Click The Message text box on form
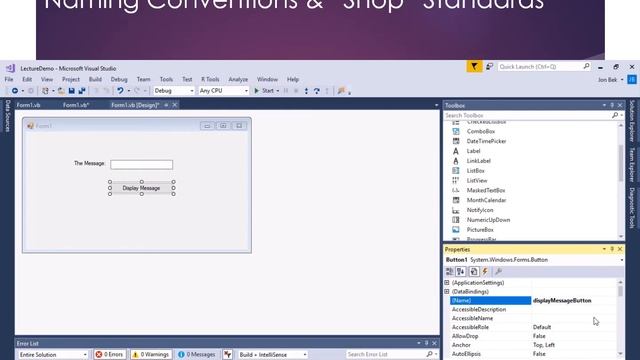Image resolution: width=640 pixels, height=360 pixels. pos(141,164)
